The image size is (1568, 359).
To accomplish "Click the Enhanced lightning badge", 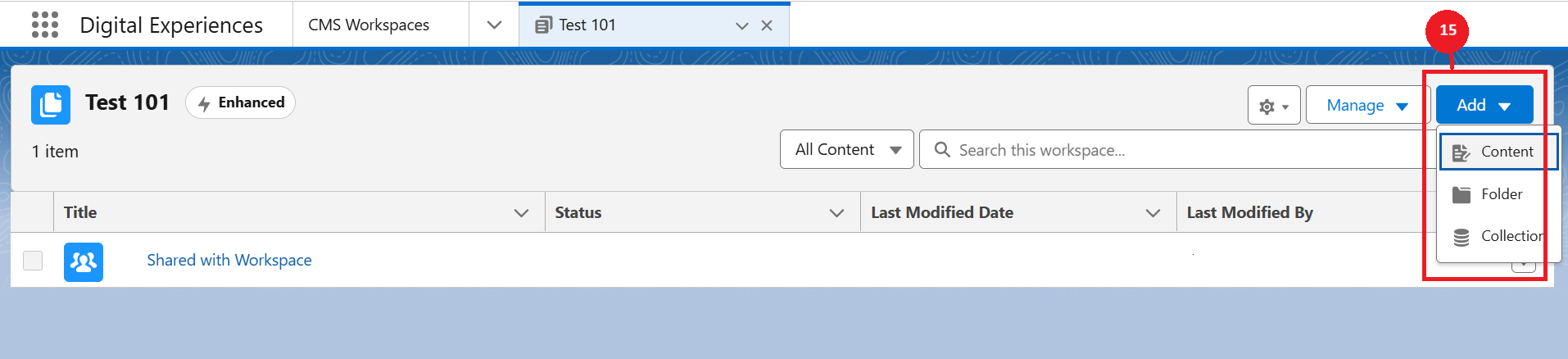I will [x=241, y=102].
